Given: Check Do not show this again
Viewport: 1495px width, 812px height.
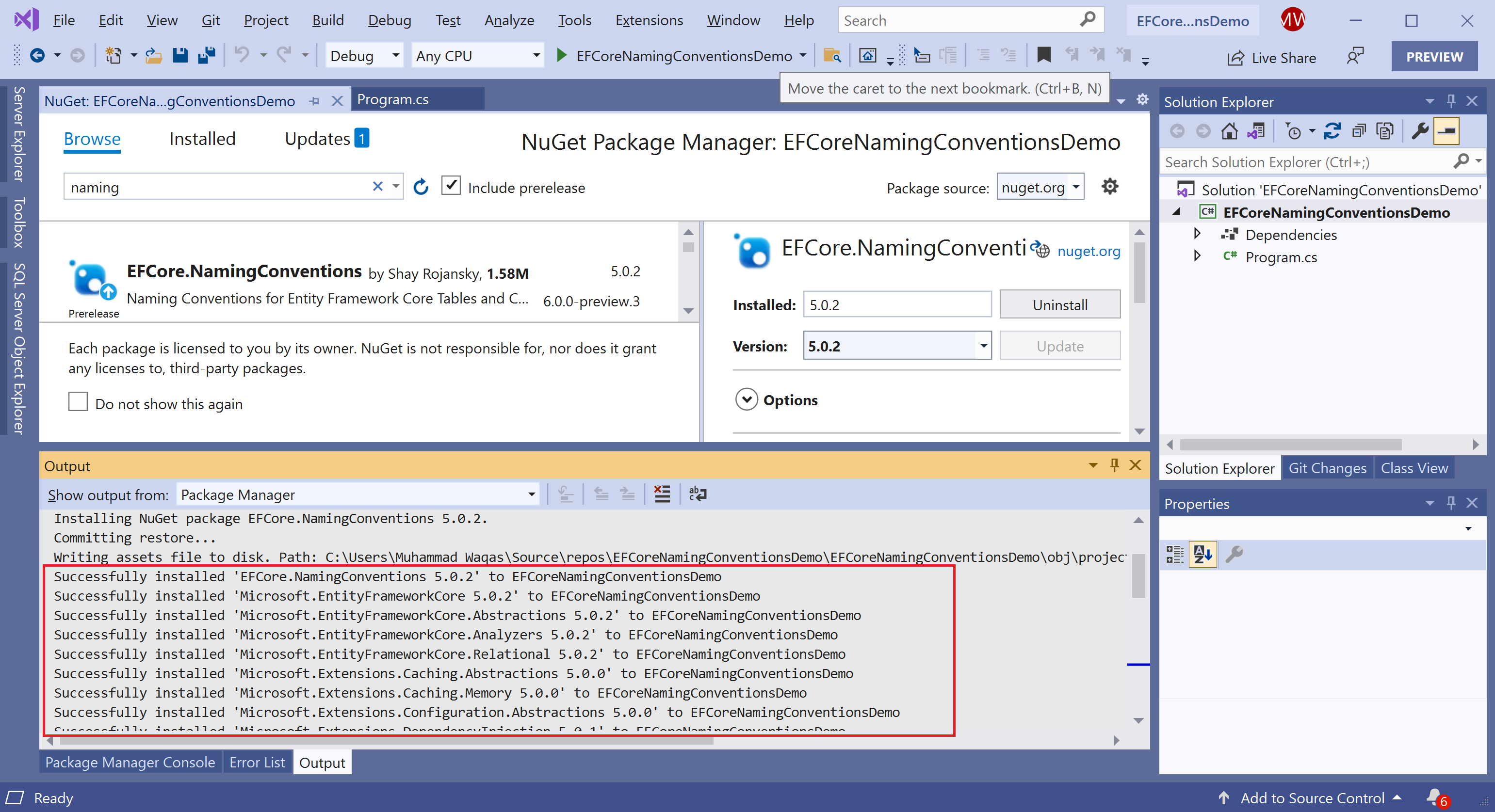Looking at the screenshot, I should pyautogui.click(x=79, y=402).
